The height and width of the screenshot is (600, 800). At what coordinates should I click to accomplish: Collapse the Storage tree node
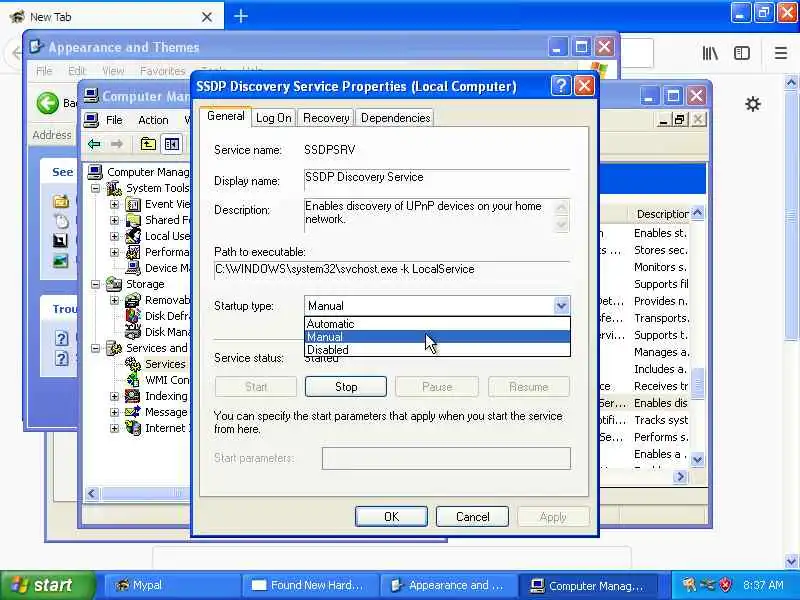tap(95, 284)
